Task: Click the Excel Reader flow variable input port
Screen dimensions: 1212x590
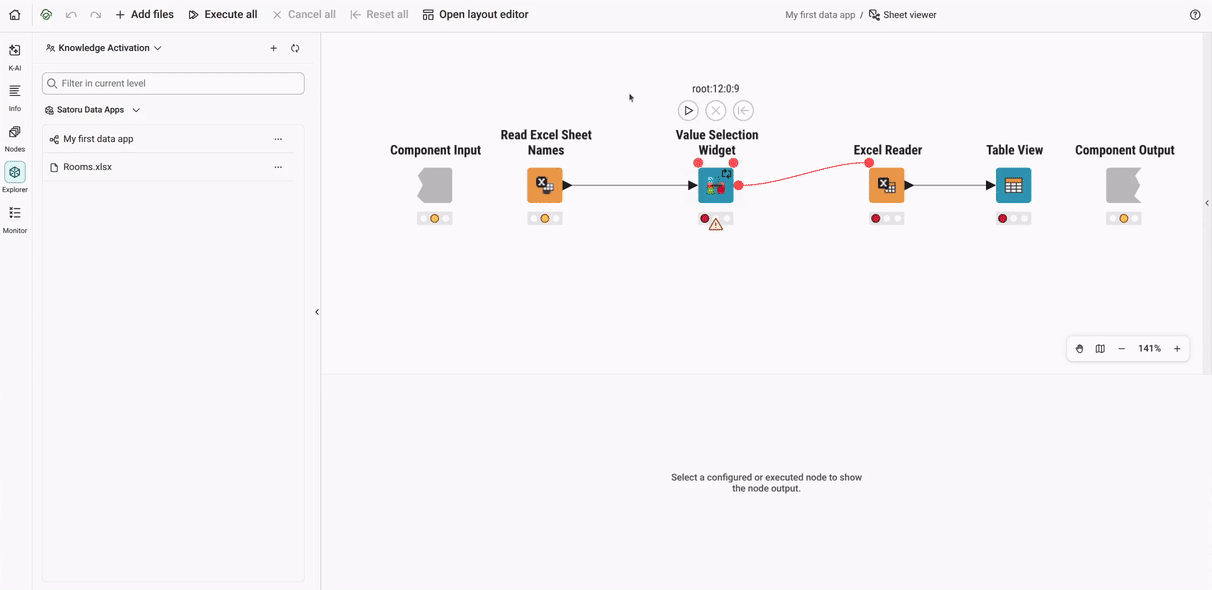Action: click(869, 163)
